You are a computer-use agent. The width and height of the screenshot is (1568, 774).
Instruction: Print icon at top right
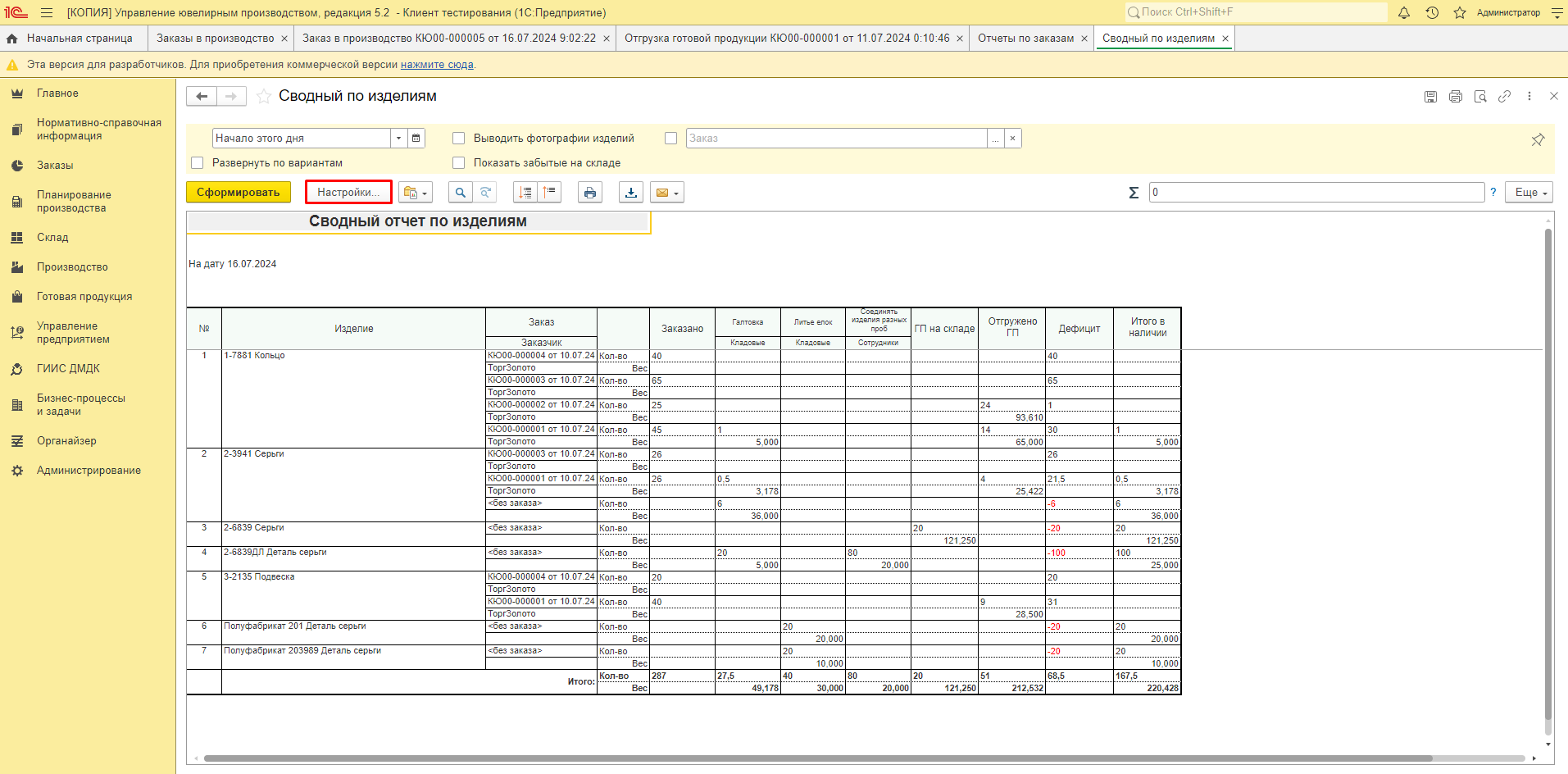1456,97
